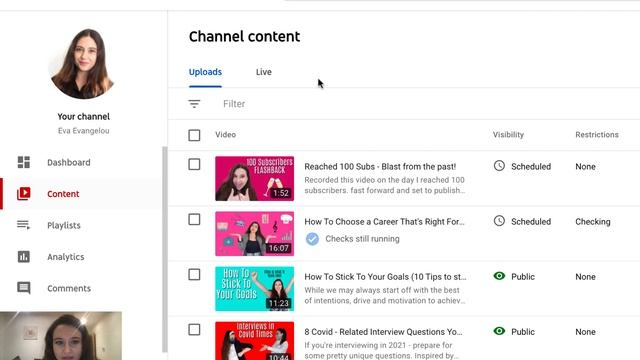640x360 pixels.
Task: Click the Restrictions column header
Action: [x=597, y=135]
